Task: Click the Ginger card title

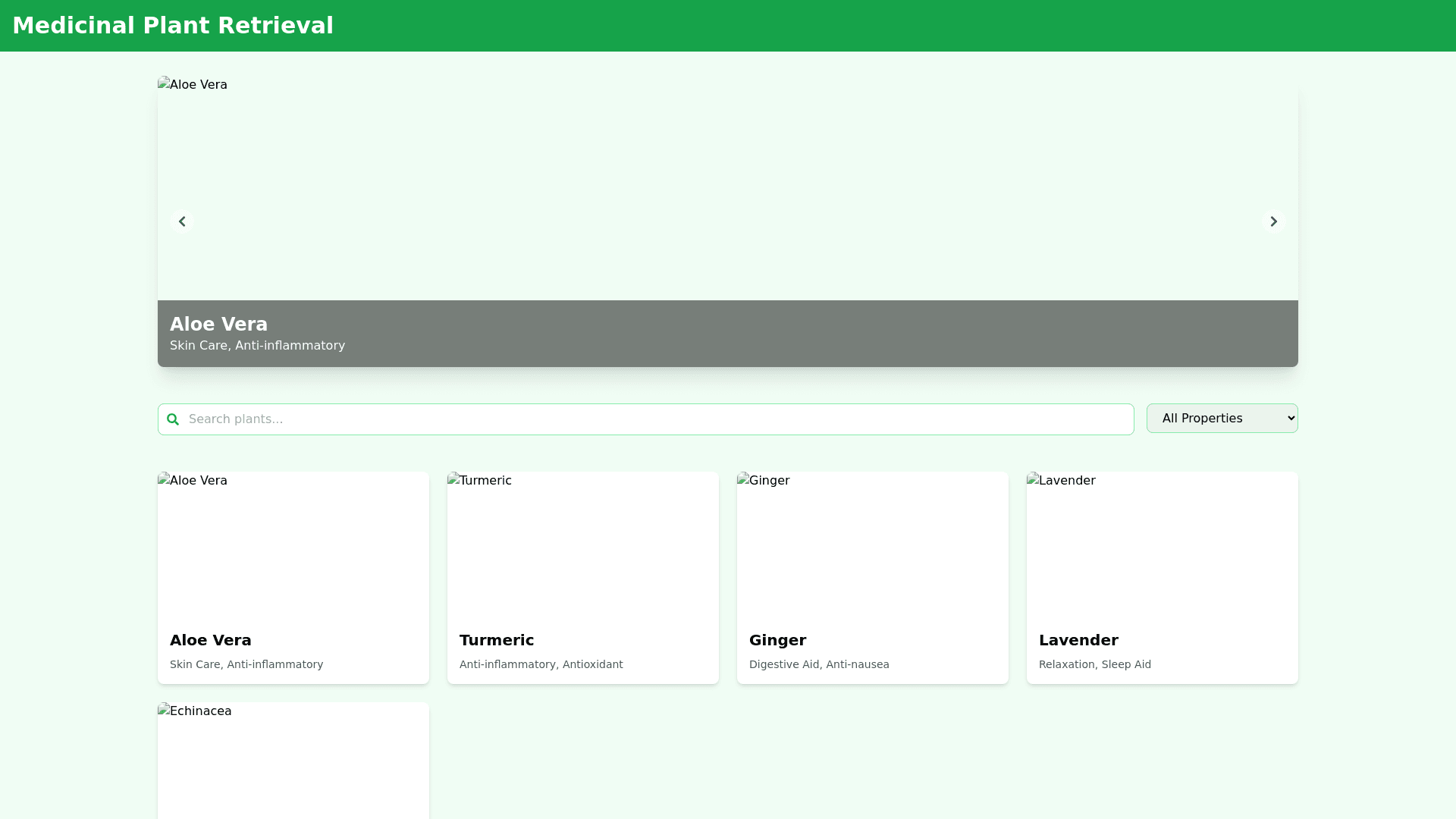Action: (777, 640)
